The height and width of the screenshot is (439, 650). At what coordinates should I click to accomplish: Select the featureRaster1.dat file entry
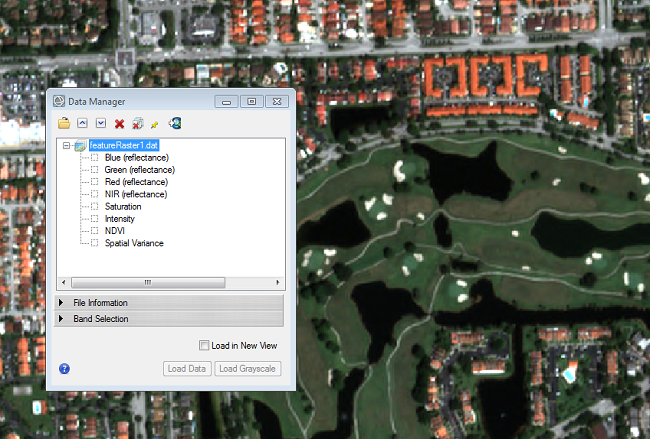pos(123,146)
